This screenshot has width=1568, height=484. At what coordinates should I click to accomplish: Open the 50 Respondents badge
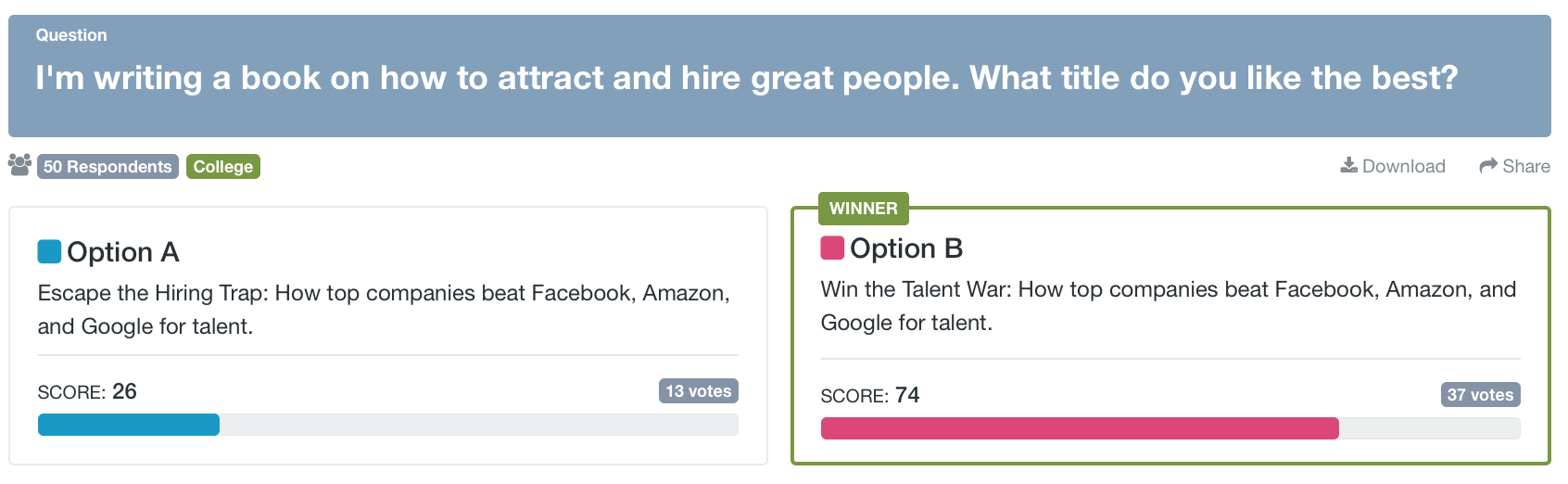[107, 166]
